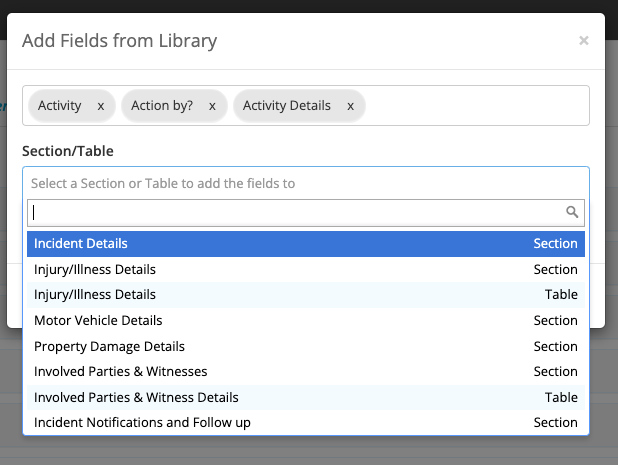Click the Section/Table label
The width and height of the screenshot is (618, 465).
tap(68, 151)
